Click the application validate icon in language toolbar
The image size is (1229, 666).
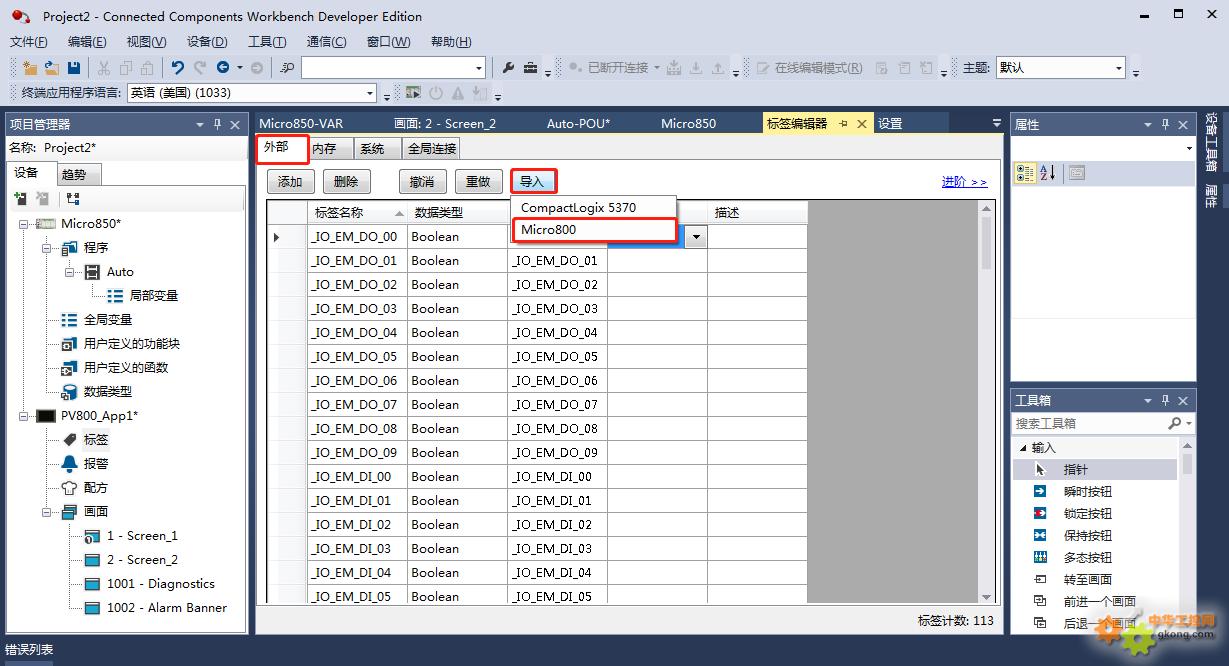point(413,92)
